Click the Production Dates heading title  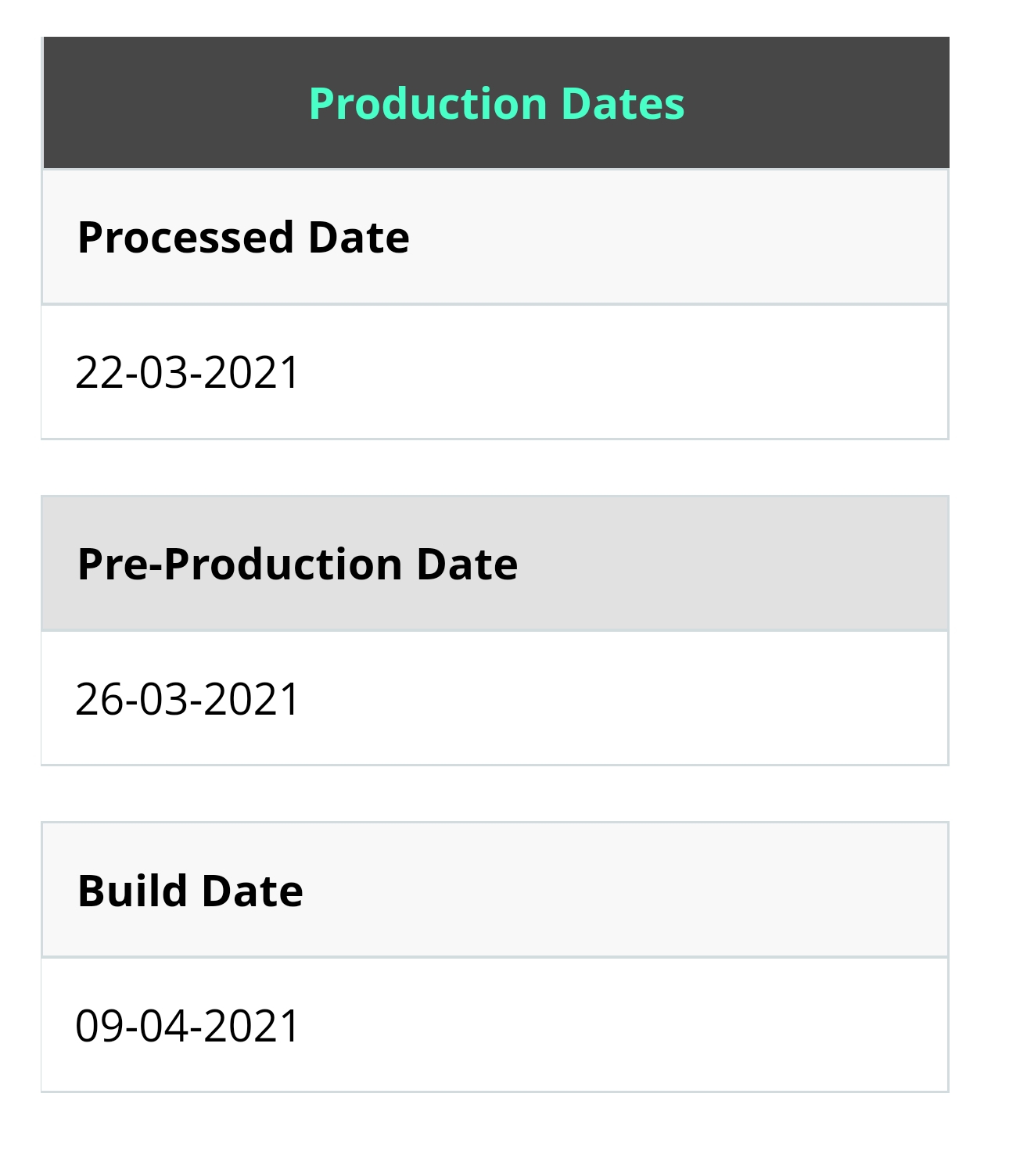(497, 103)
